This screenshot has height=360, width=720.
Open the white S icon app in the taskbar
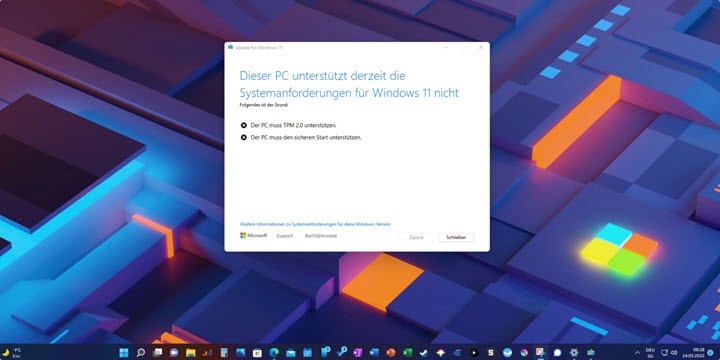coord(490,353)
